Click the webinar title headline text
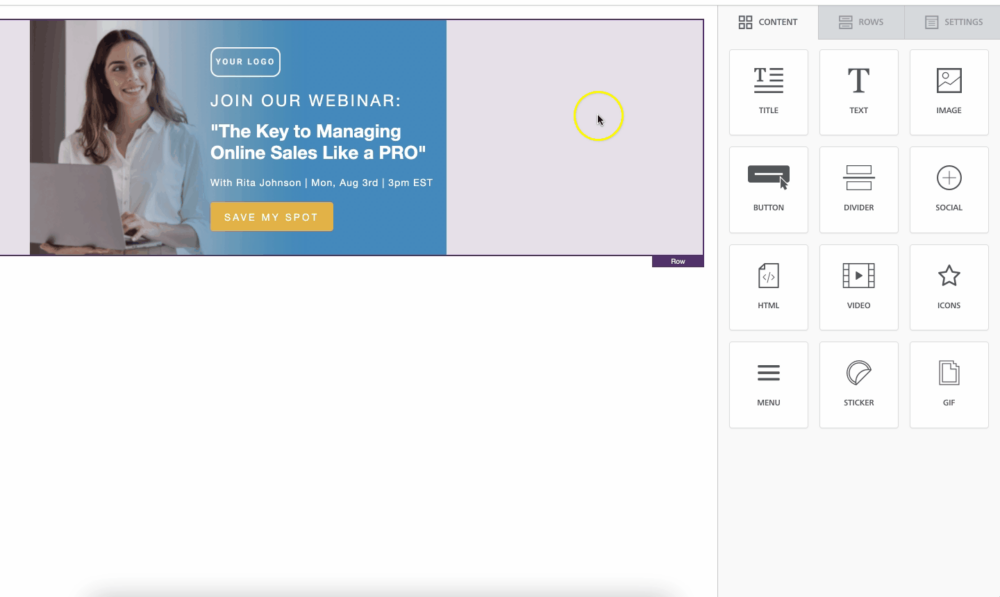1000x597 pixels. (318, 142)
